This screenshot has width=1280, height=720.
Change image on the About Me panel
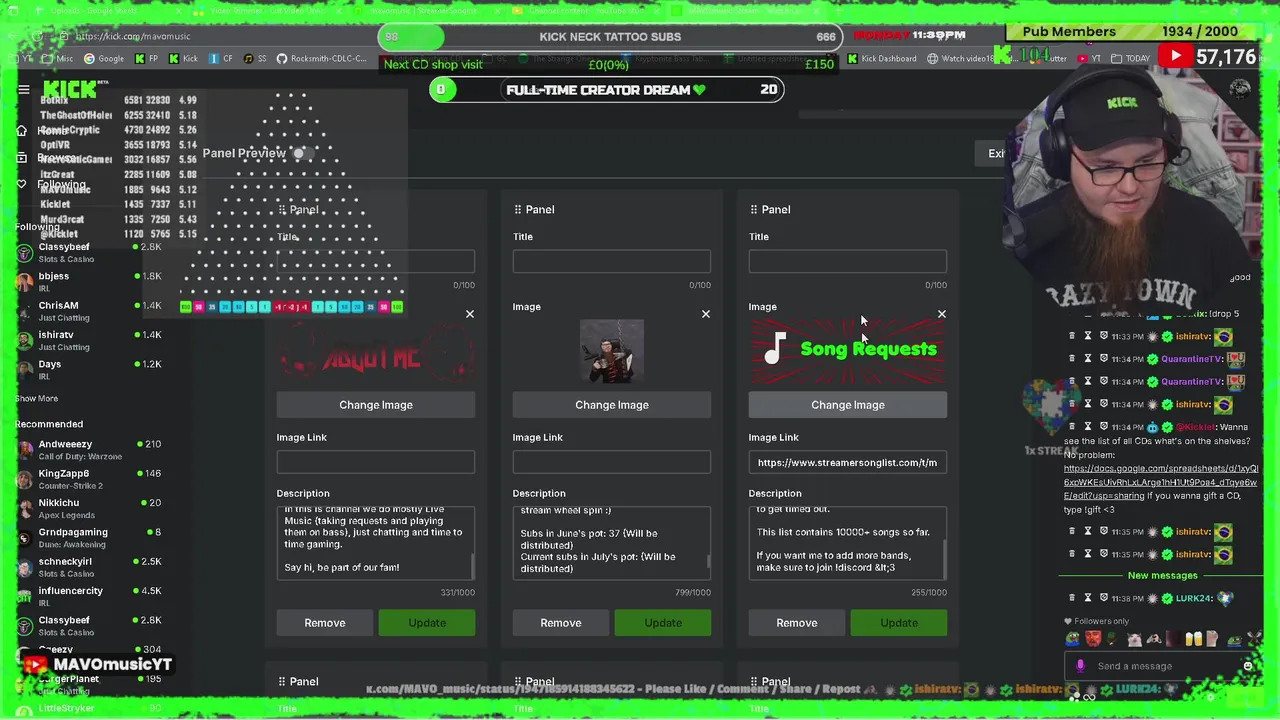[376, 405]
